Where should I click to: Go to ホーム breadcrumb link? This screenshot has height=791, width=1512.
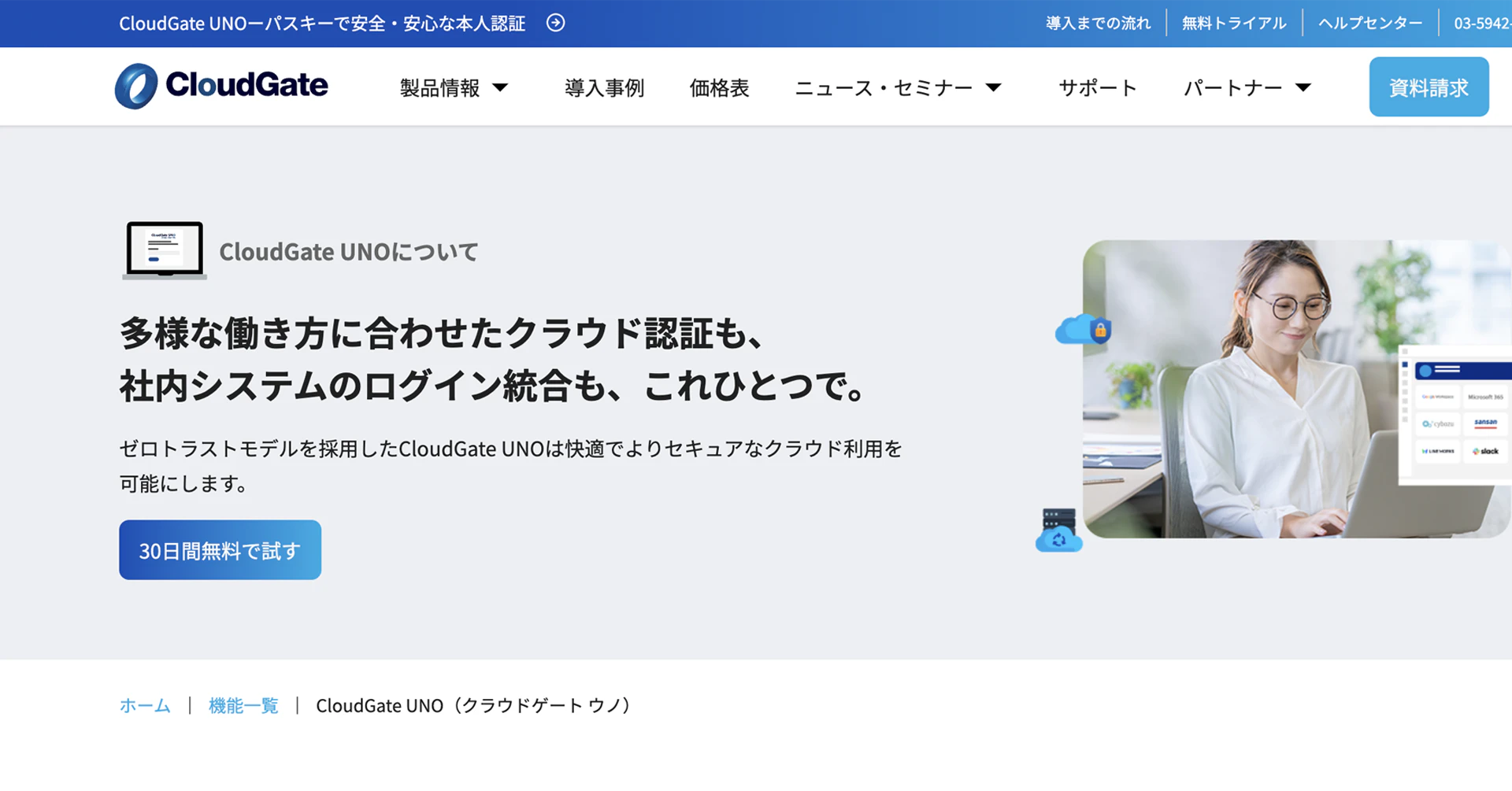click(x=145, y=705)
